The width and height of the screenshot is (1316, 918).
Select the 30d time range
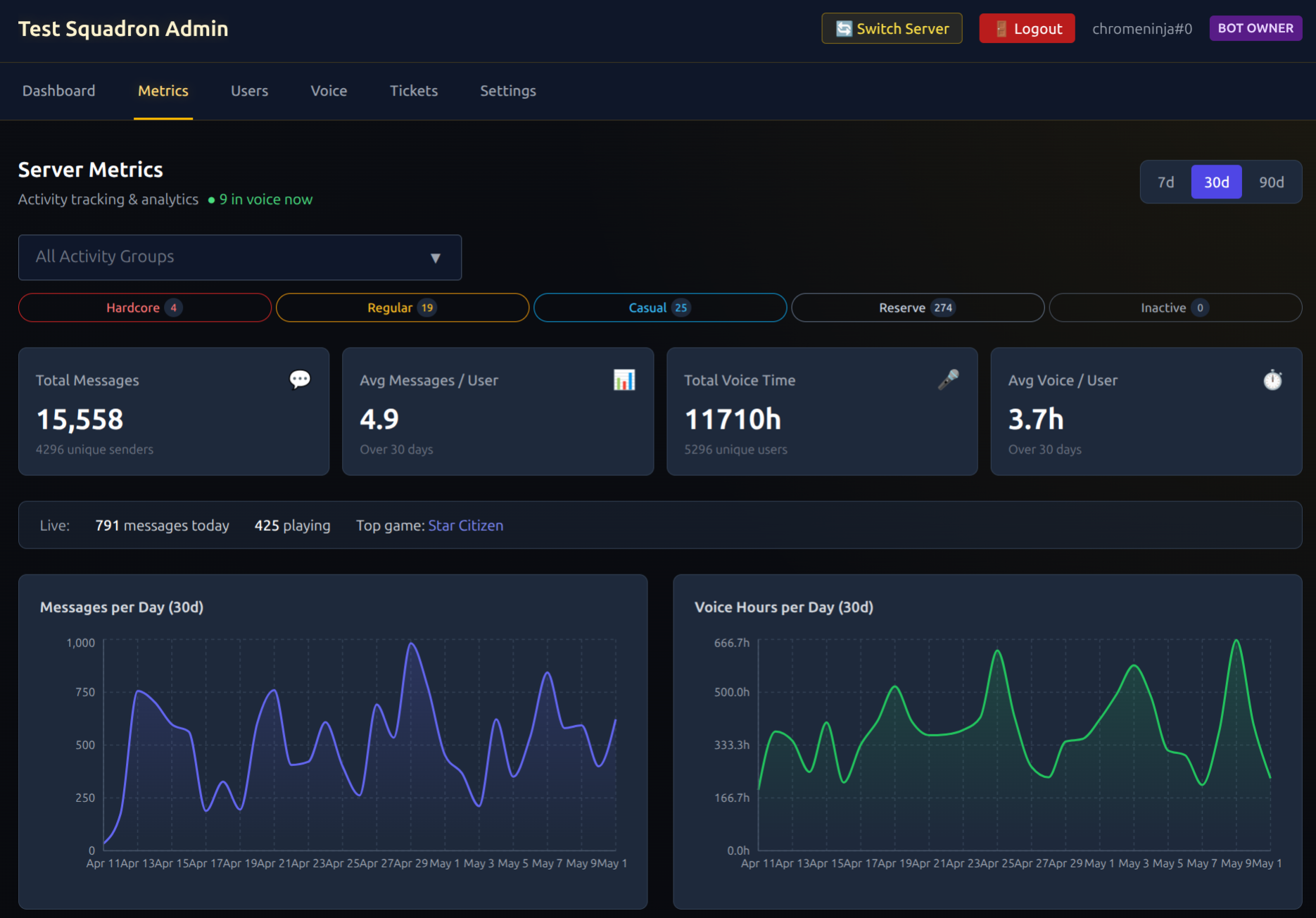[1216, 182]
